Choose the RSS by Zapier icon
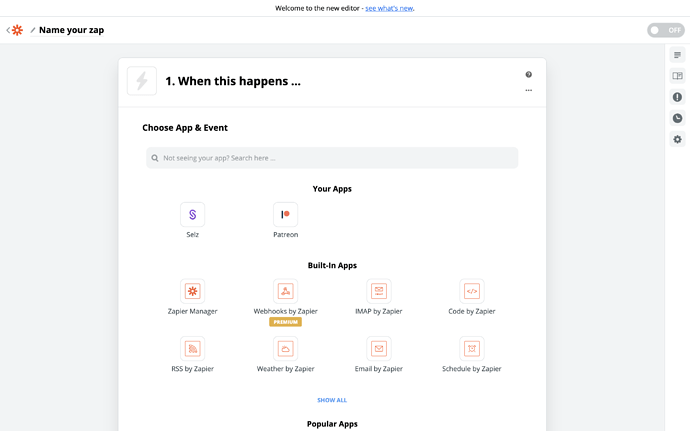This screenshot has height=431, width=690. point(192,349)
